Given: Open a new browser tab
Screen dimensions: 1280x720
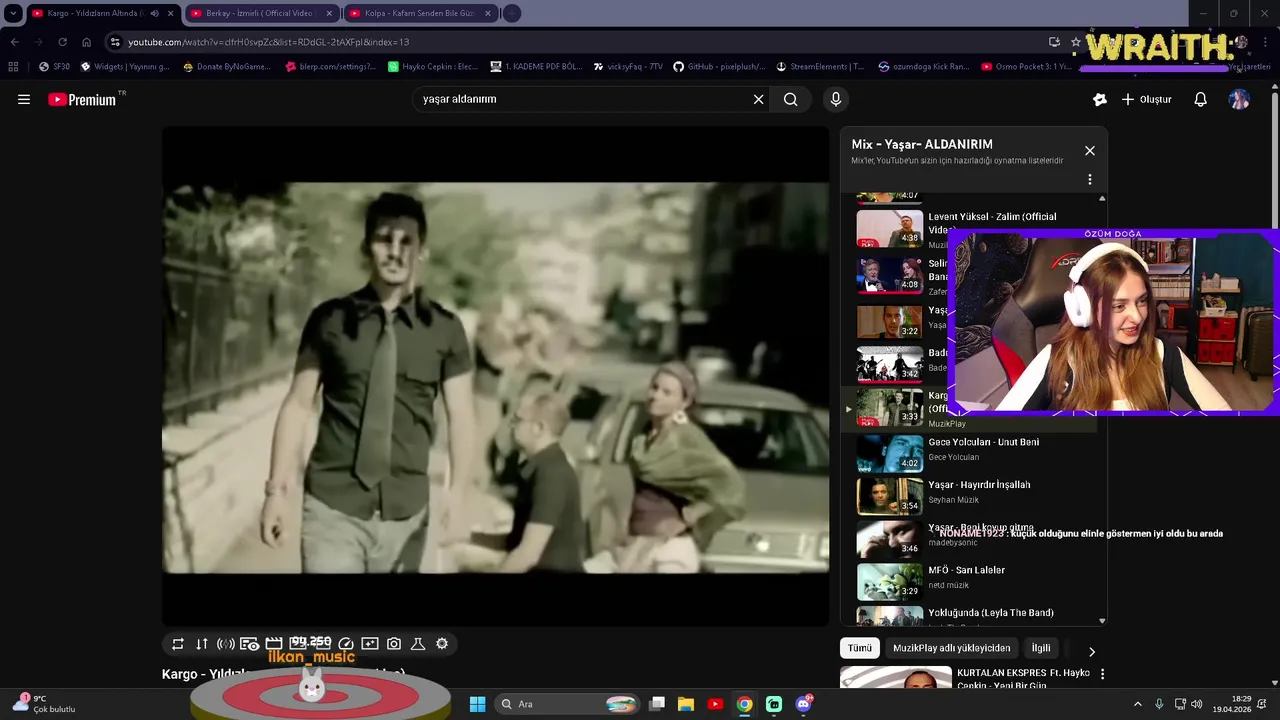Looking at the screenshot, I should 511,13.
